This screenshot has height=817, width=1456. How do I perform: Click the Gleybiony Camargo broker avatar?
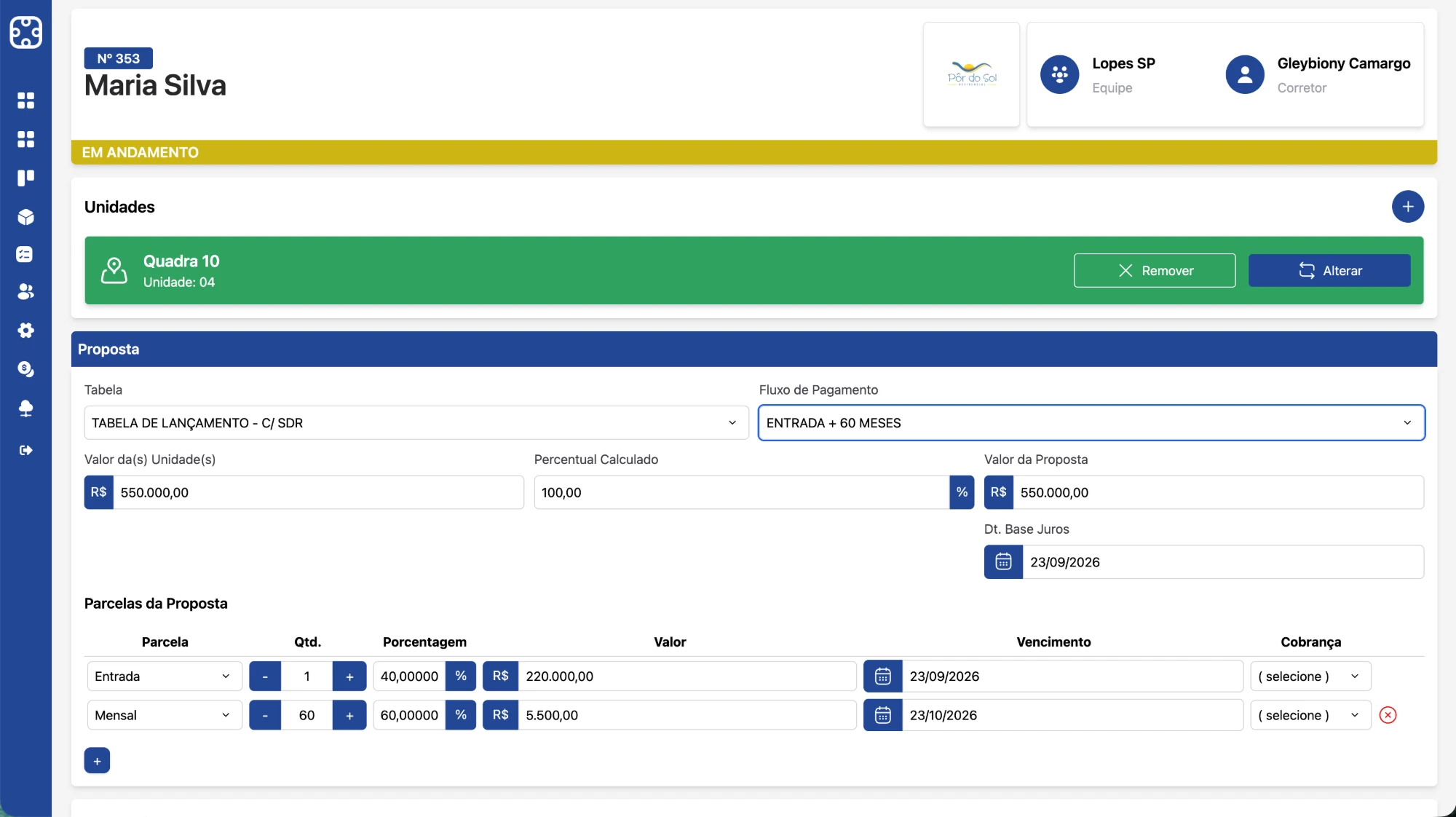pyautogui.click(x=1245, y=74)
